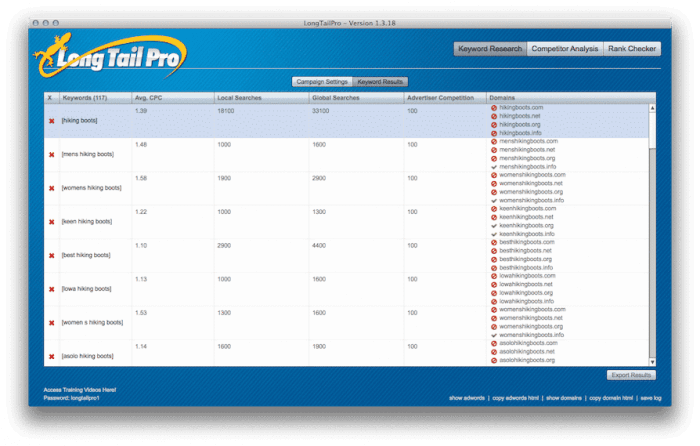Viewport: 700px width, 446px height.
Task: Sort by Keywords (117) column header
Action: [x=95, y=98]
